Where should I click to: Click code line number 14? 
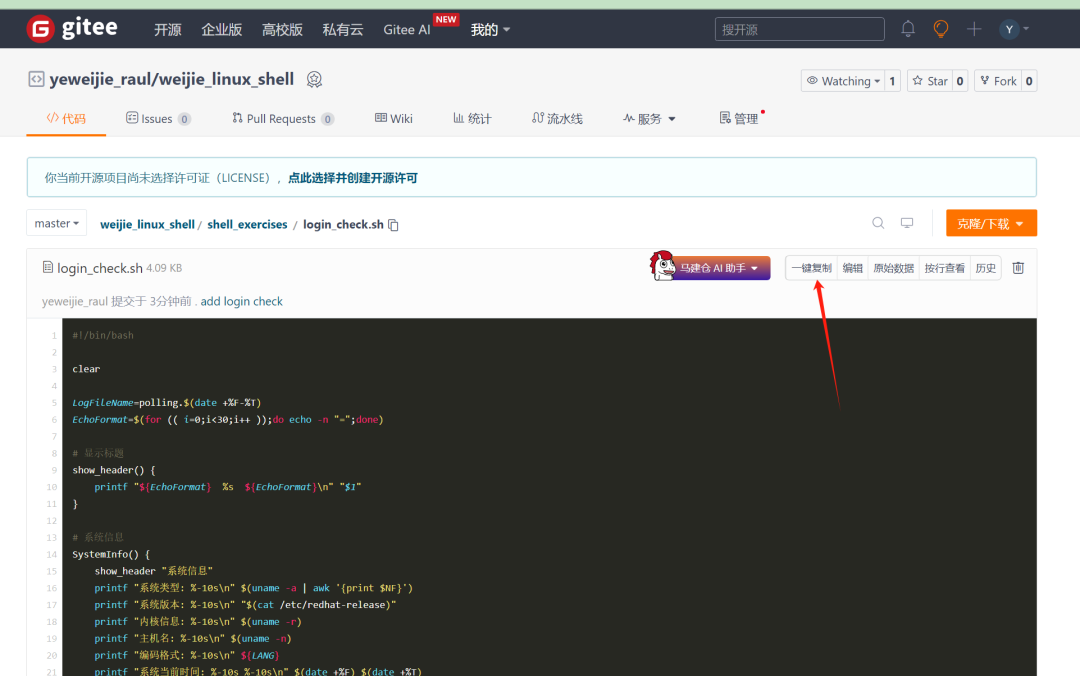[52, 554]
